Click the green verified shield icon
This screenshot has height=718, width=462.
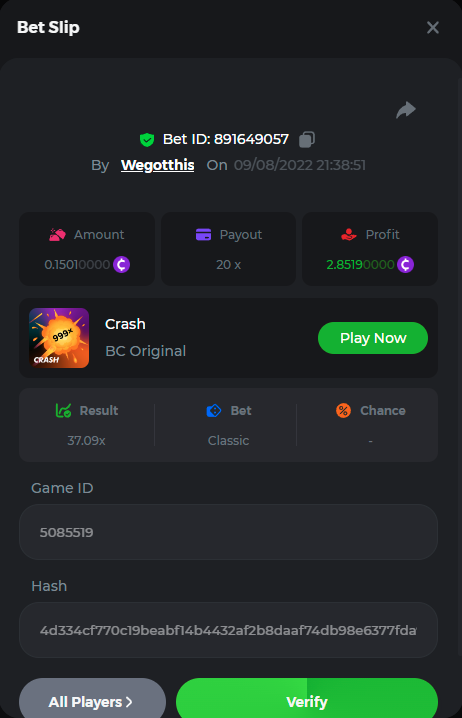point(147,140)
